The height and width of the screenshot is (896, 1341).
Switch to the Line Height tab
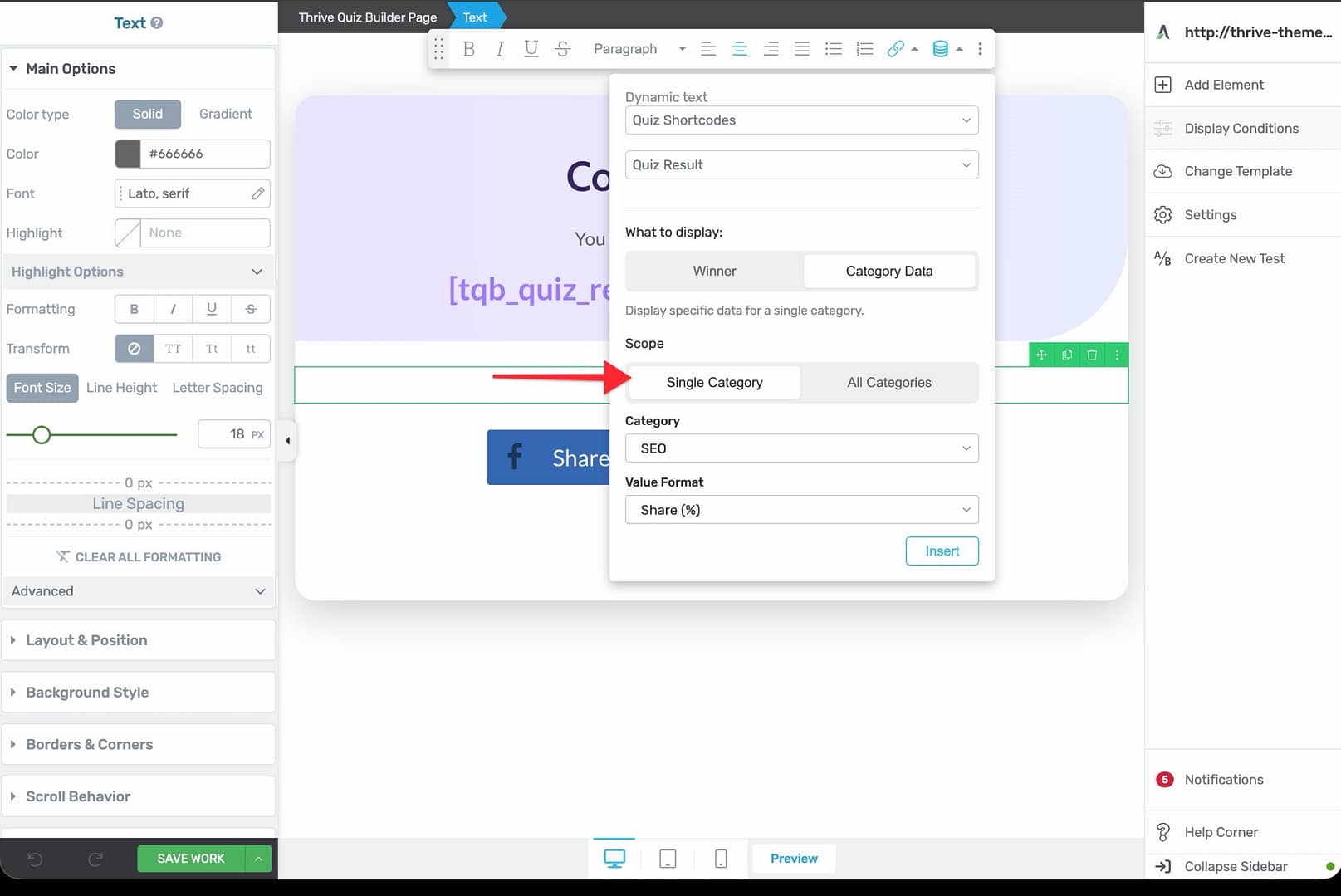(121, 388)
